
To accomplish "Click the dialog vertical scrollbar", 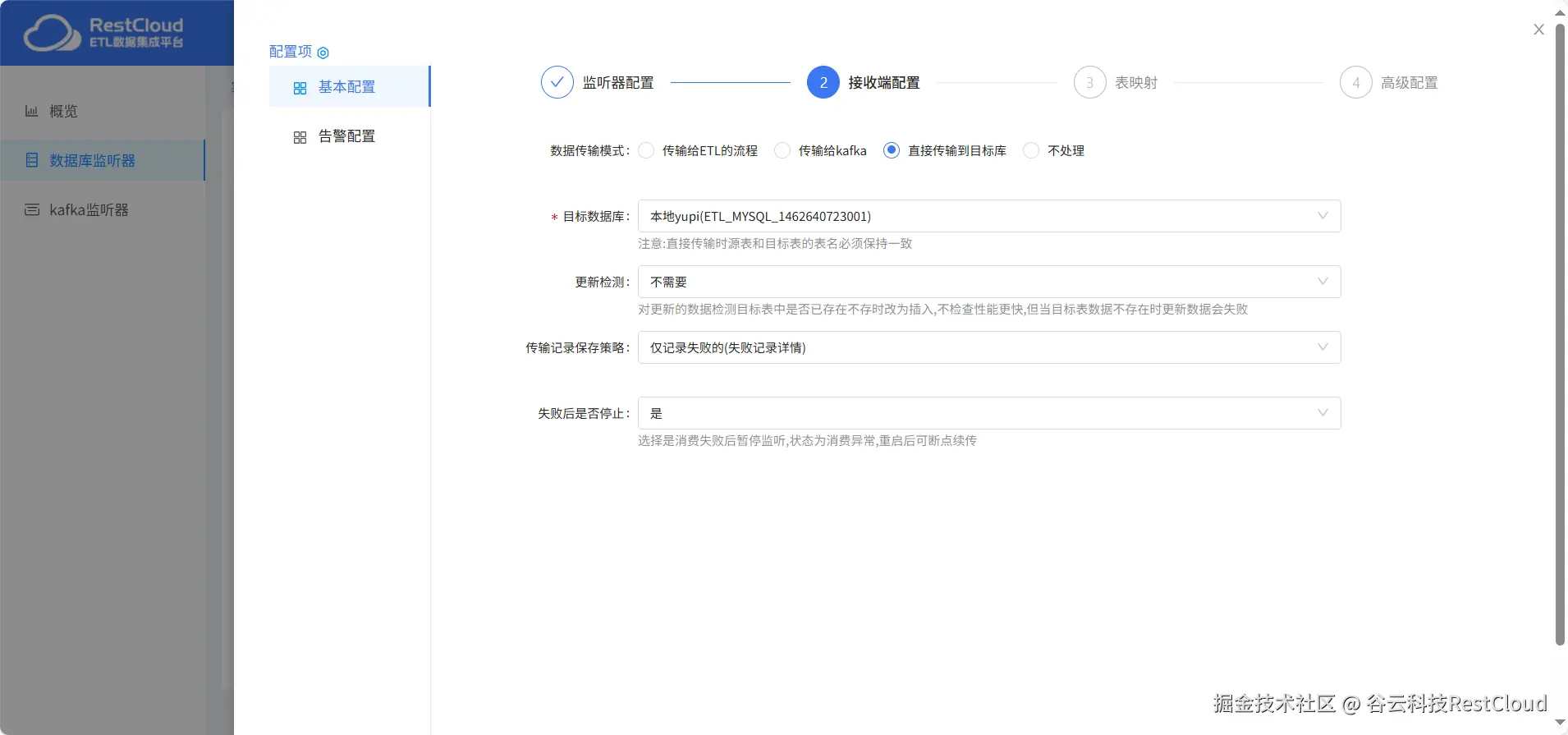I will click(x=1560, y=334).
